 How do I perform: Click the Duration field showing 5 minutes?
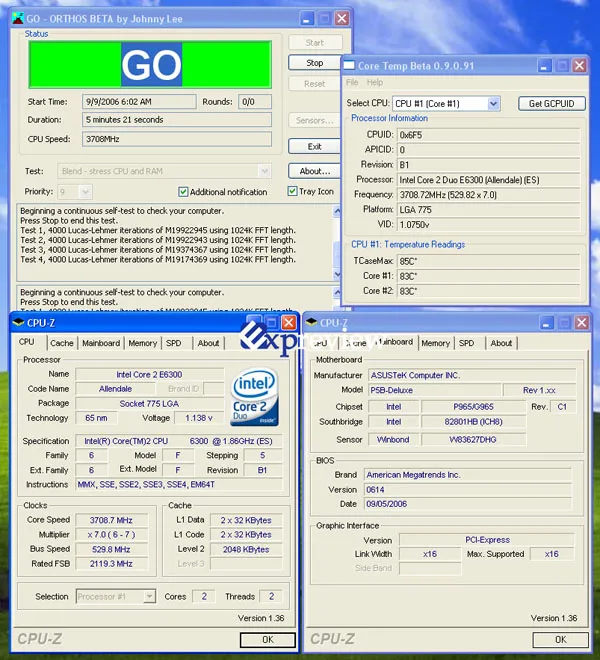(x=177, y=120)
